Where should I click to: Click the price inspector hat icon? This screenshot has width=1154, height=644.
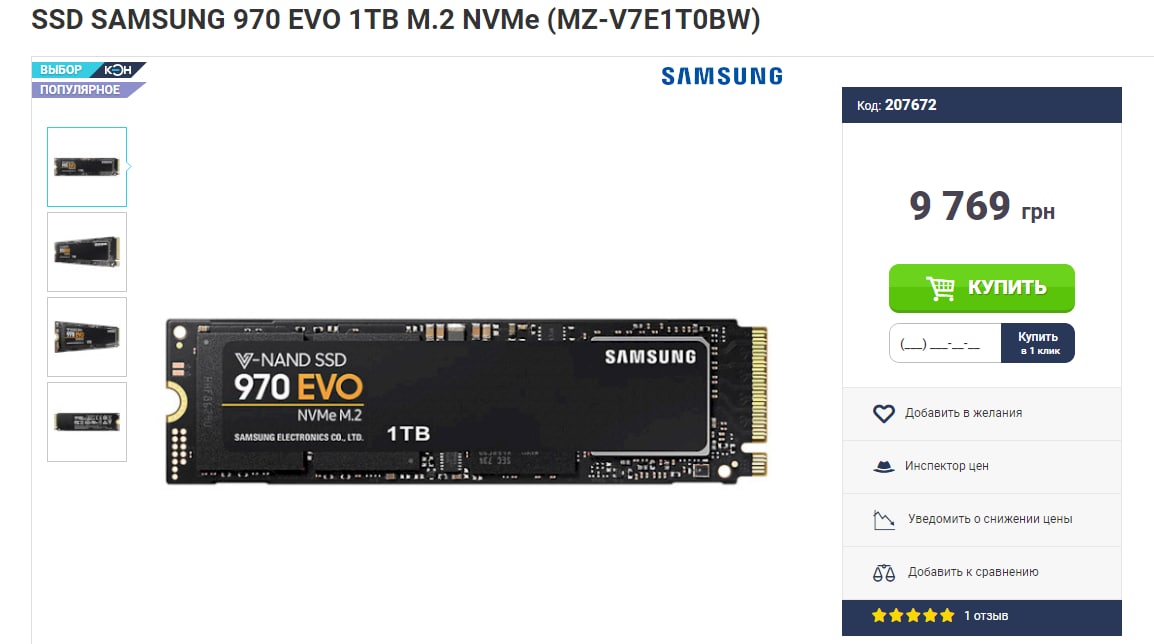pos(883,467)
